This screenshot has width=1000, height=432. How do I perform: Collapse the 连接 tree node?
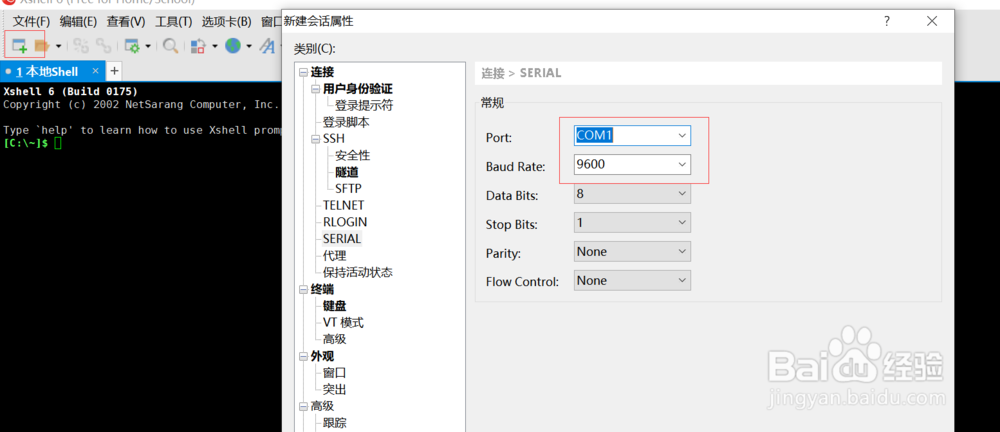point(302,73)
